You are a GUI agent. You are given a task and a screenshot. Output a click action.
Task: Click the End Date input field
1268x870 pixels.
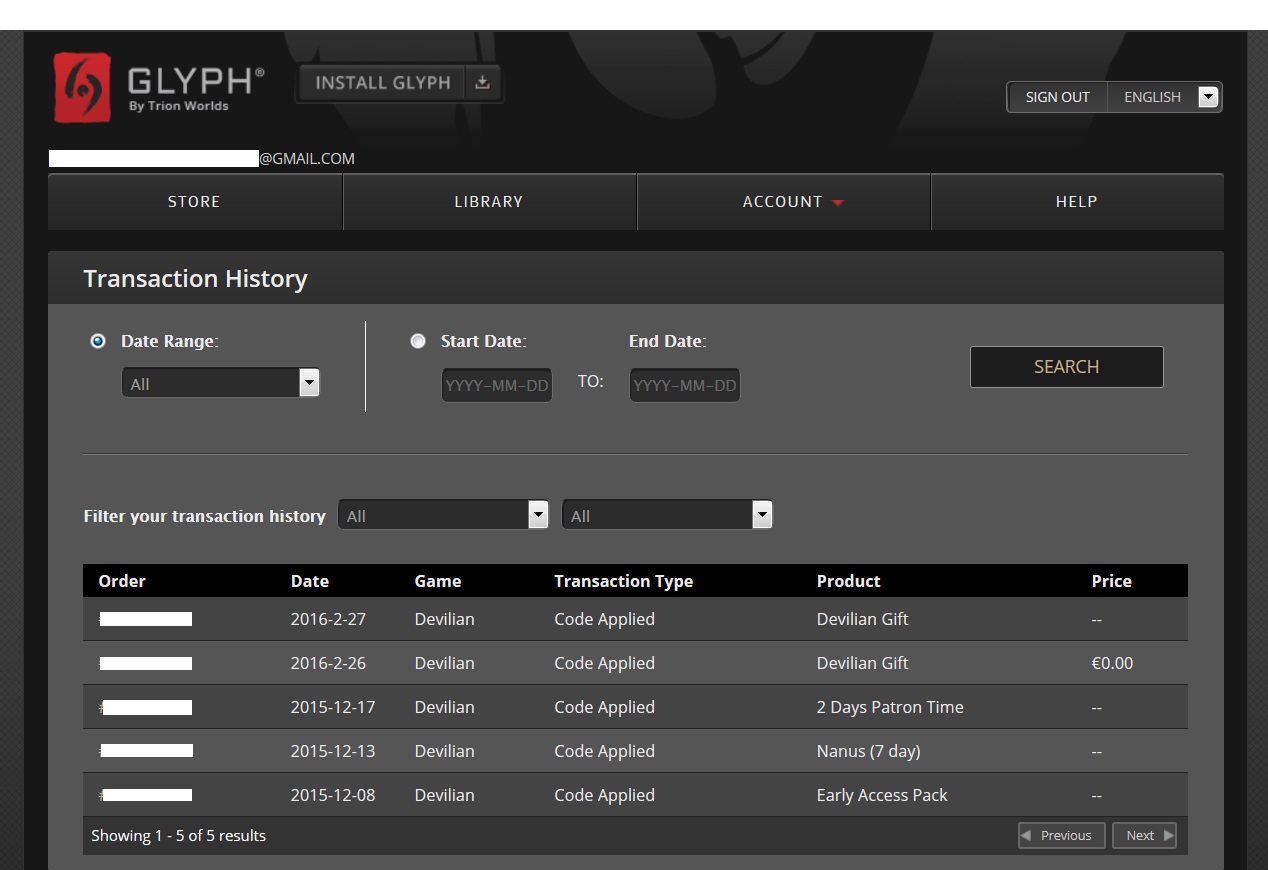click(x=685, y=385)
